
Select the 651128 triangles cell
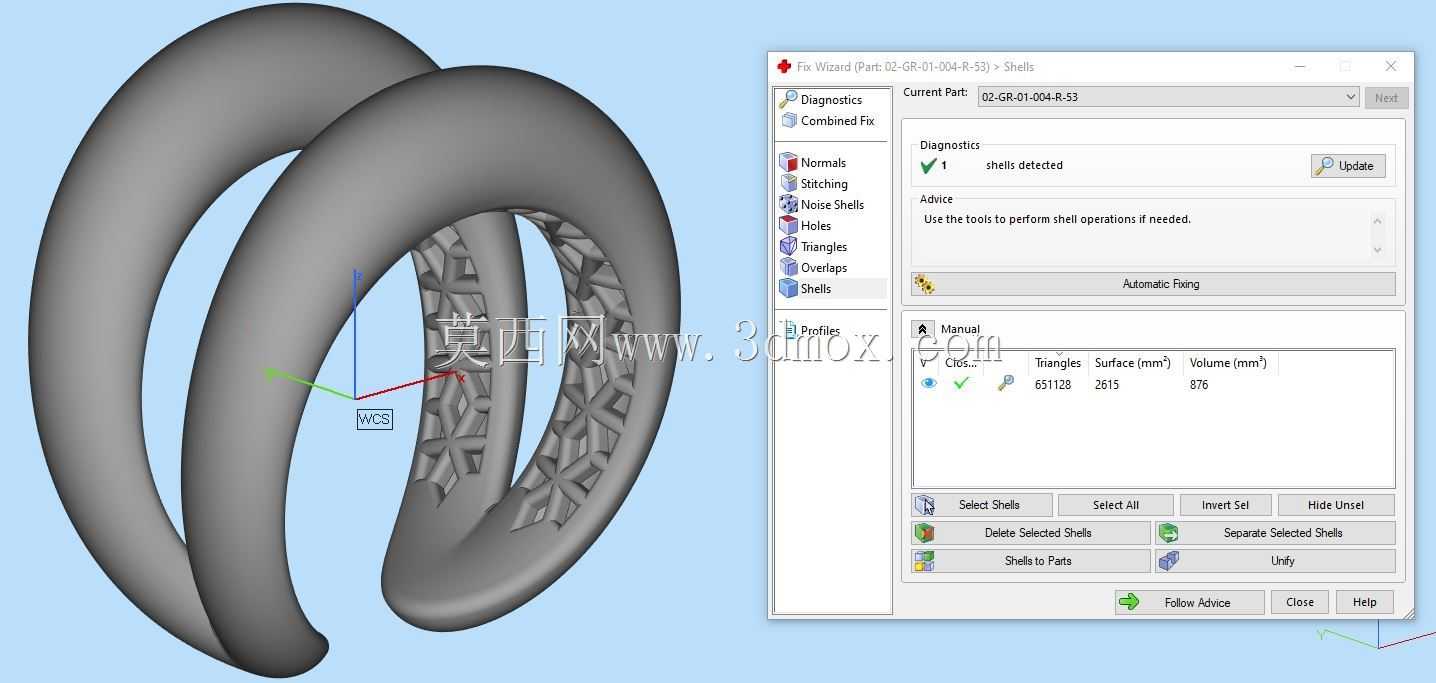(x=1053, y=385)
